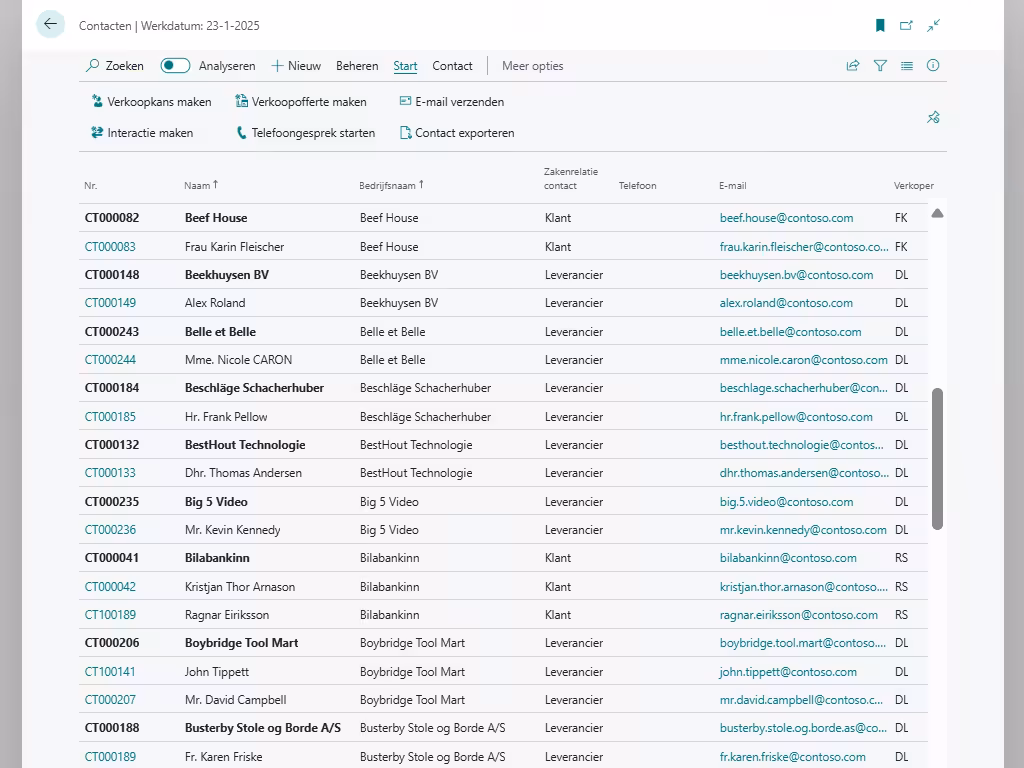Image resolution: width=1024 pixels, height=768 pixels.
Task: Open the Beheren menu
Action: (357, 66)
